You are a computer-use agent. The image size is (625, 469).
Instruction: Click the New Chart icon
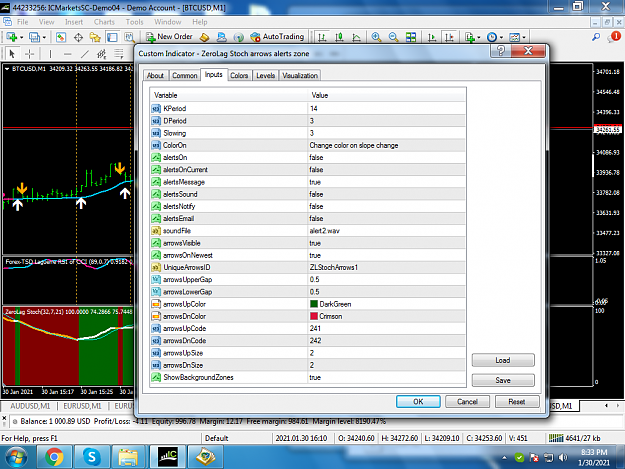coord(14,37)
